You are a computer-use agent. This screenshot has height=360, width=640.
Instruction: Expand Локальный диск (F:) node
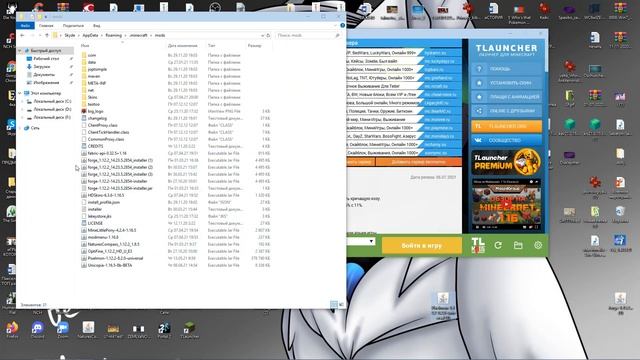pyautogui.click(x=23, y=117)
